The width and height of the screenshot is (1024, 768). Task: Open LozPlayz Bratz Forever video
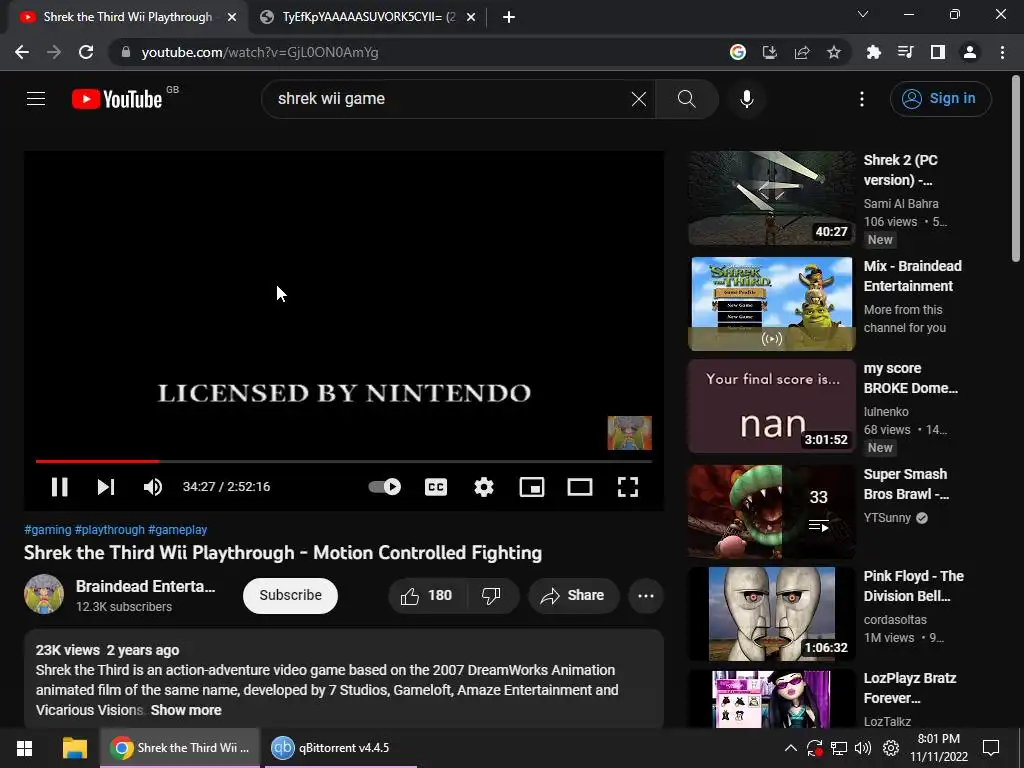click(x=771, y=698)
